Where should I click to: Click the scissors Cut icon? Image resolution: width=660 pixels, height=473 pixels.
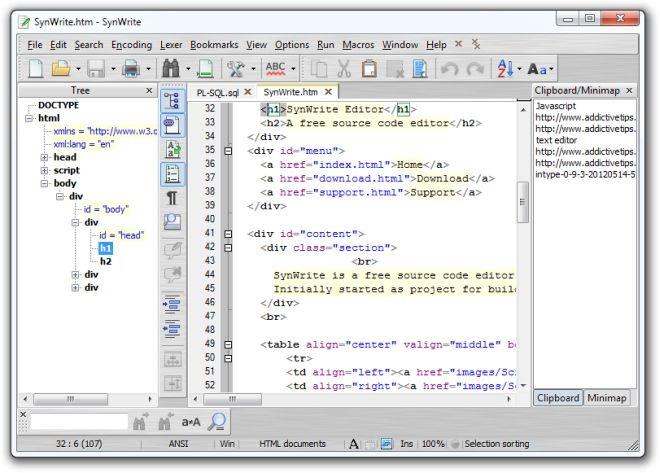344,69
